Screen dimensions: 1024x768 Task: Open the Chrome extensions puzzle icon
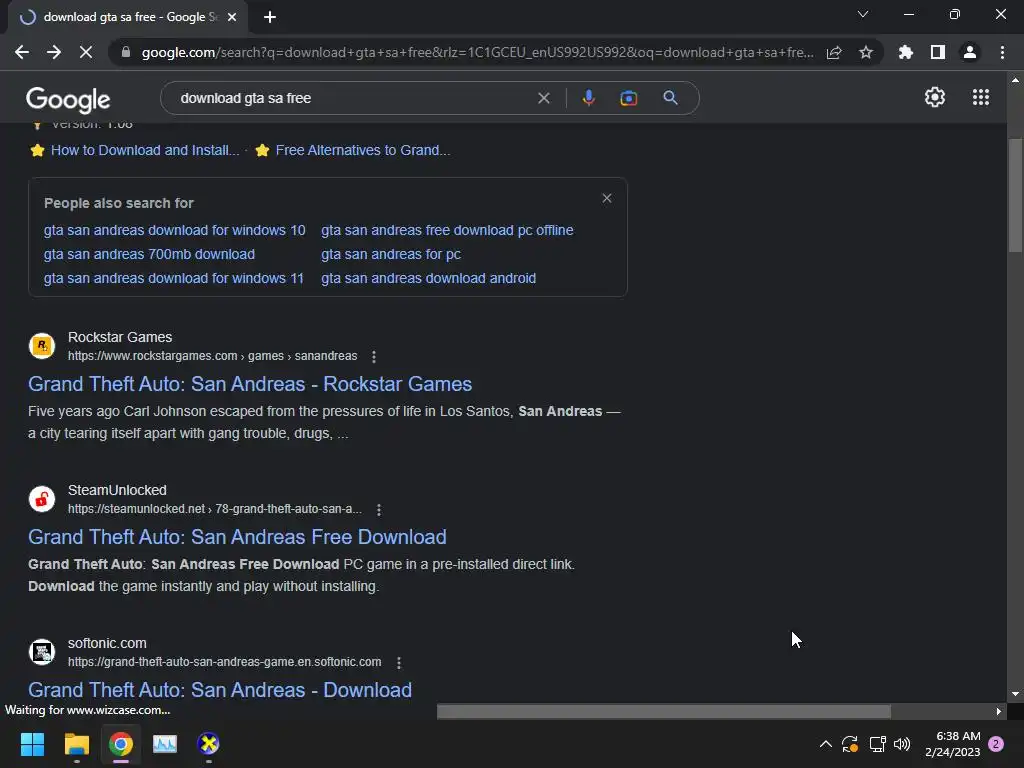[x=905, y=52]
